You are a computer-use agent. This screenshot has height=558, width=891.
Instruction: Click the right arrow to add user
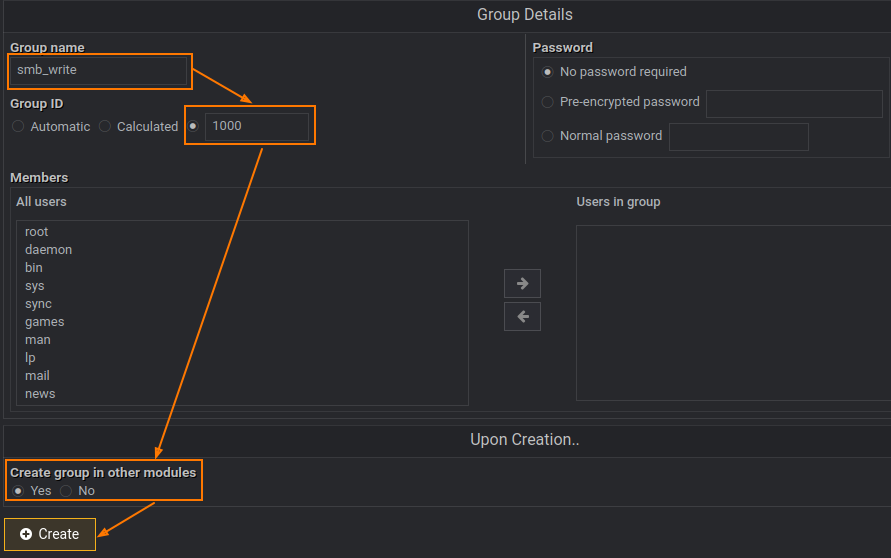522,283
